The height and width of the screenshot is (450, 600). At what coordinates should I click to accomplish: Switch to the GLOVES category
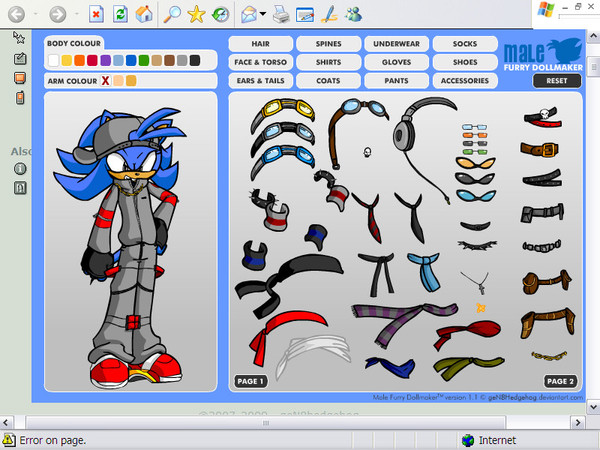click(396, 62)
